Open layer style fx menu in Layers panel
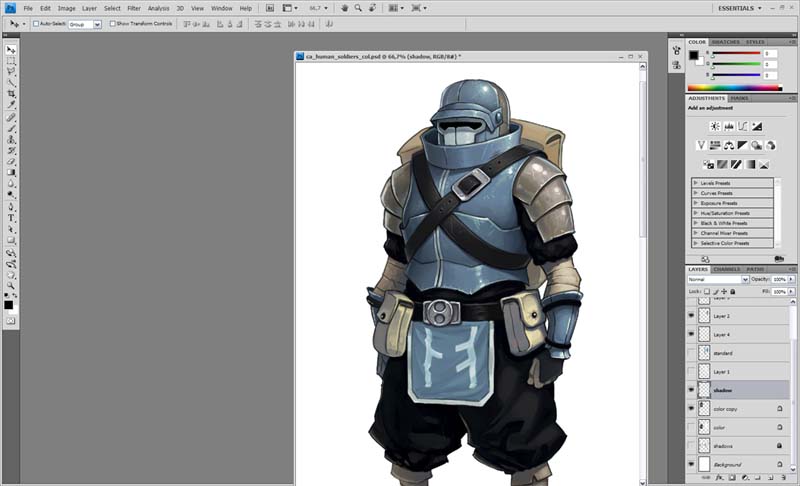Viewport: 800px width, 486px height. coord(719,478)
